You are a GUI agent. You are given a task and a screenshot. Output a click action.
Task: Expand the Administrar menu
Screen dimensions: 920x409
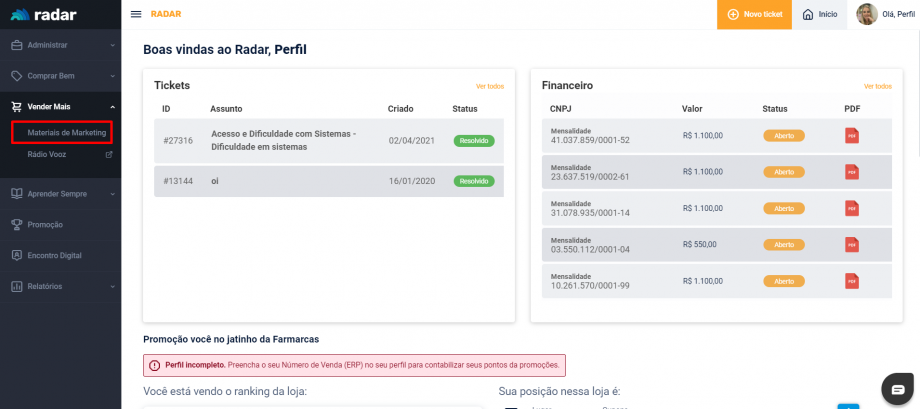61,45
